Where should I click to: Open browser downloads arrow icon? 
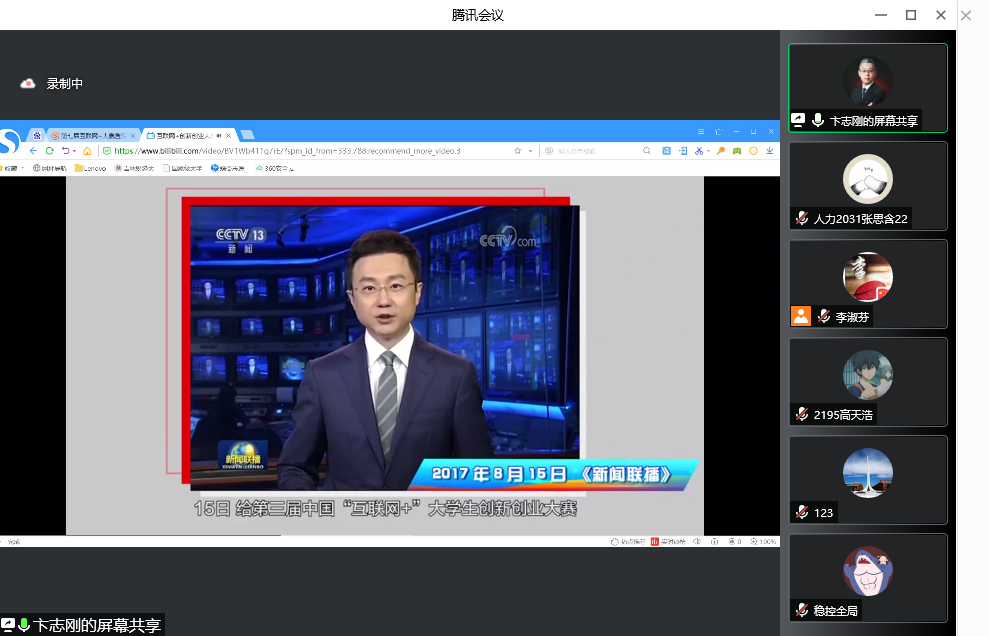click(770, 151)
